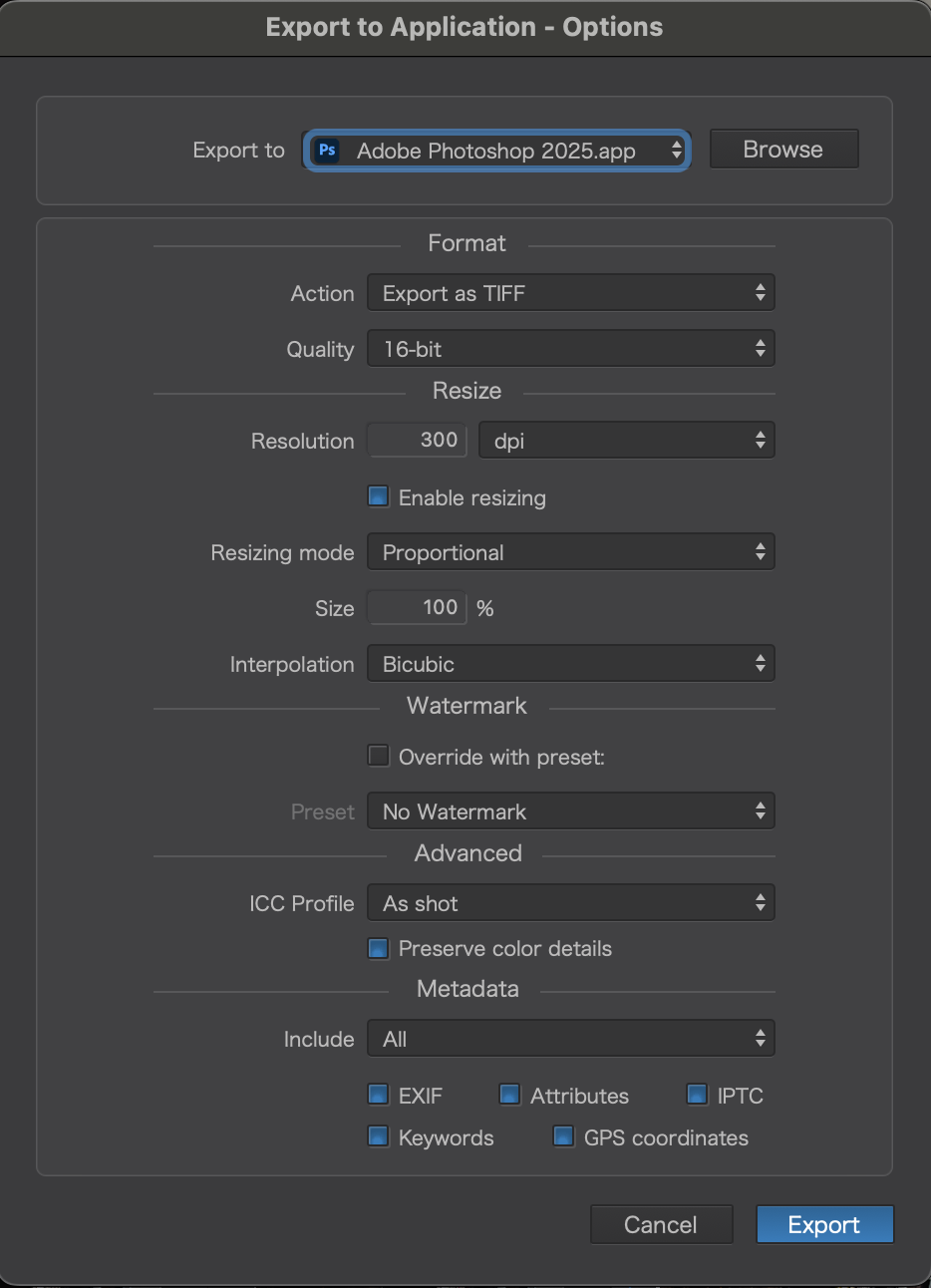931x1288 pixels.
Task: Open the Quality dropdown set to 16-bit
Action: [x=570, y=348]
